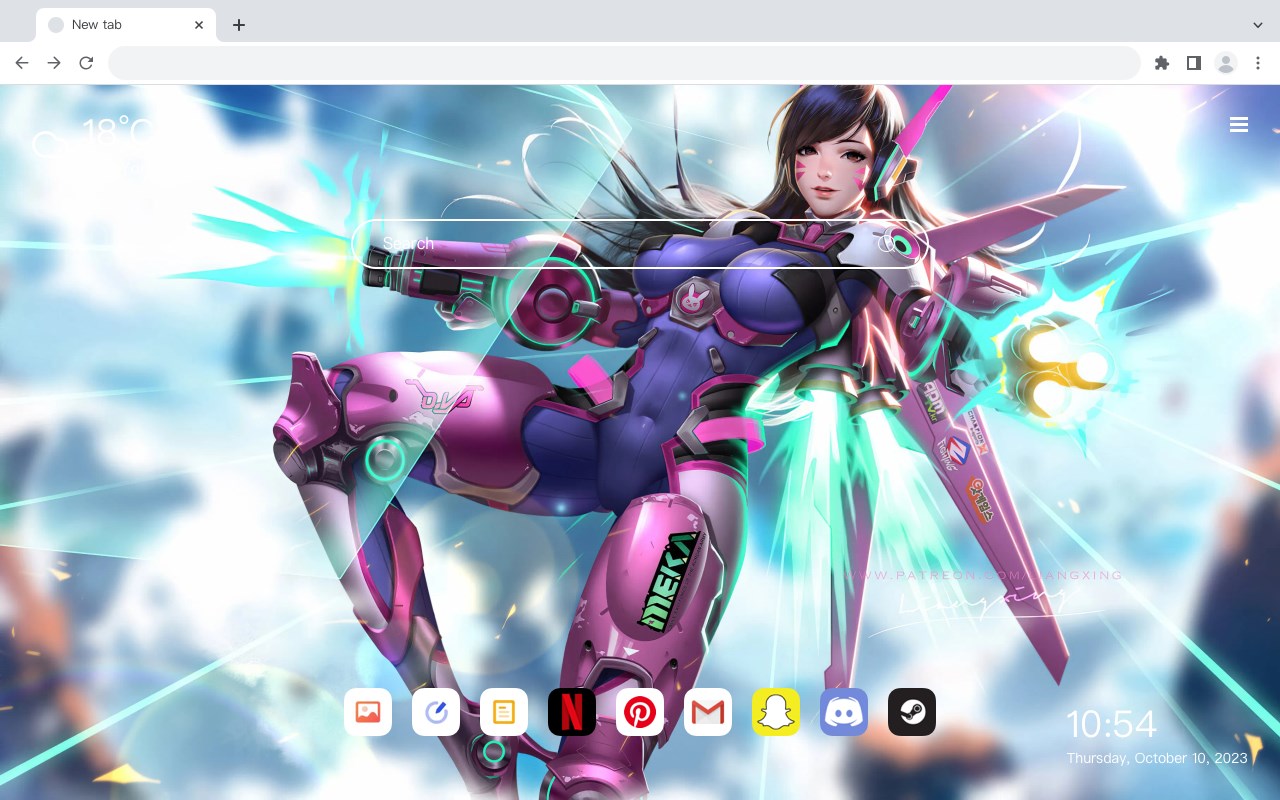
Task: Go forward to next page
Action: pyautogui.click(x=54, y=63)
